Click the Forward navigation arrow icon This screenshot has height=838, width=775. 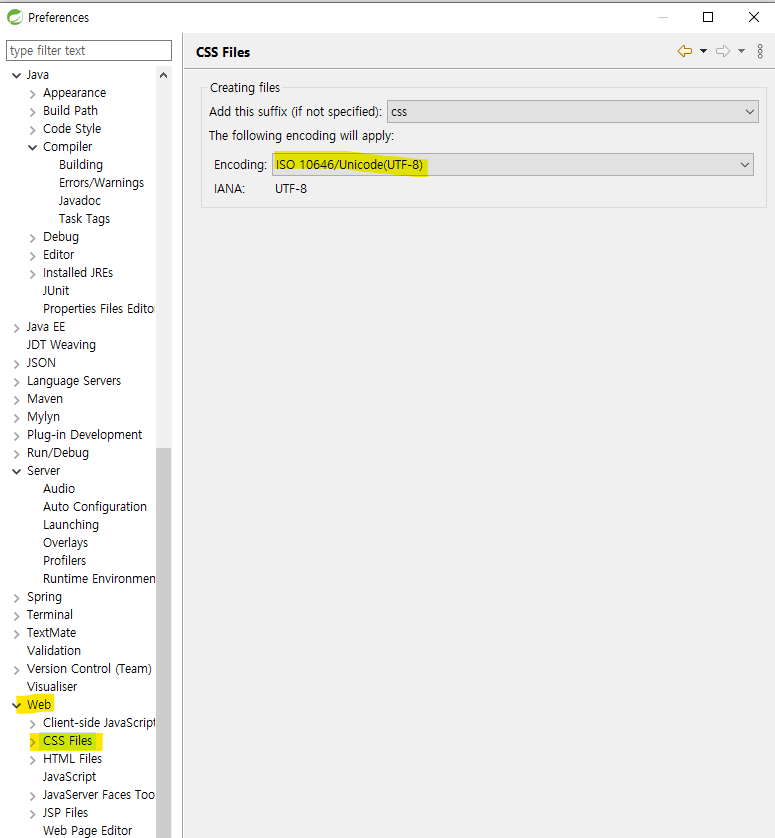point(723,51)
